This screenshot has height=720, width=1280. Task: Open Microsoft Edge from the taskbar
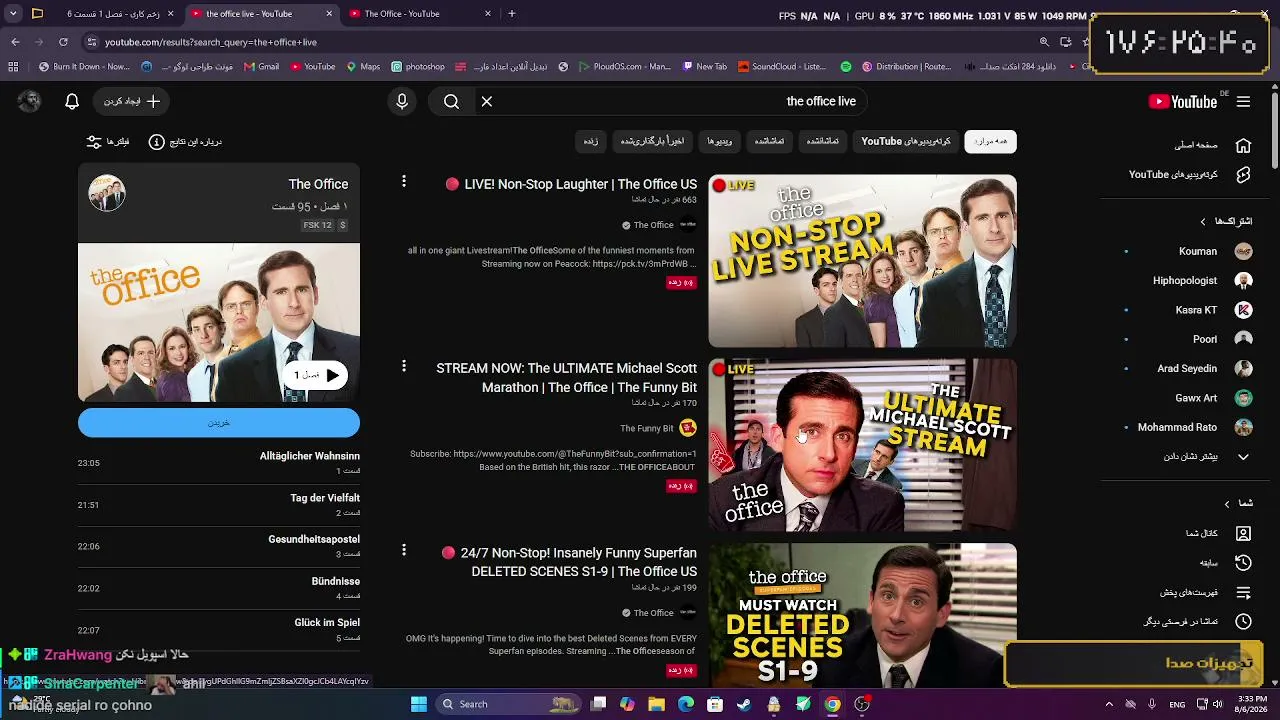(686, 704)
